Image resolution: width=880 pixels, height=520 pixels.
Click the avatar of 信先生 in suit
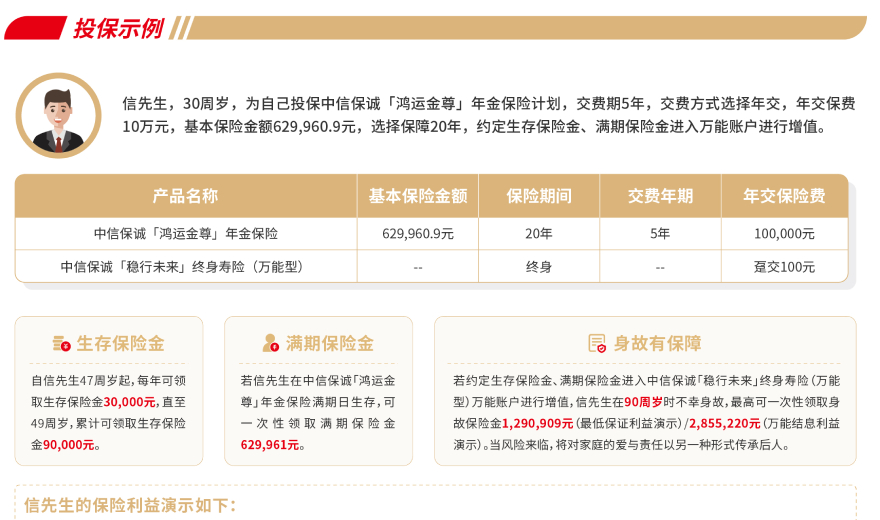point(58,116)
